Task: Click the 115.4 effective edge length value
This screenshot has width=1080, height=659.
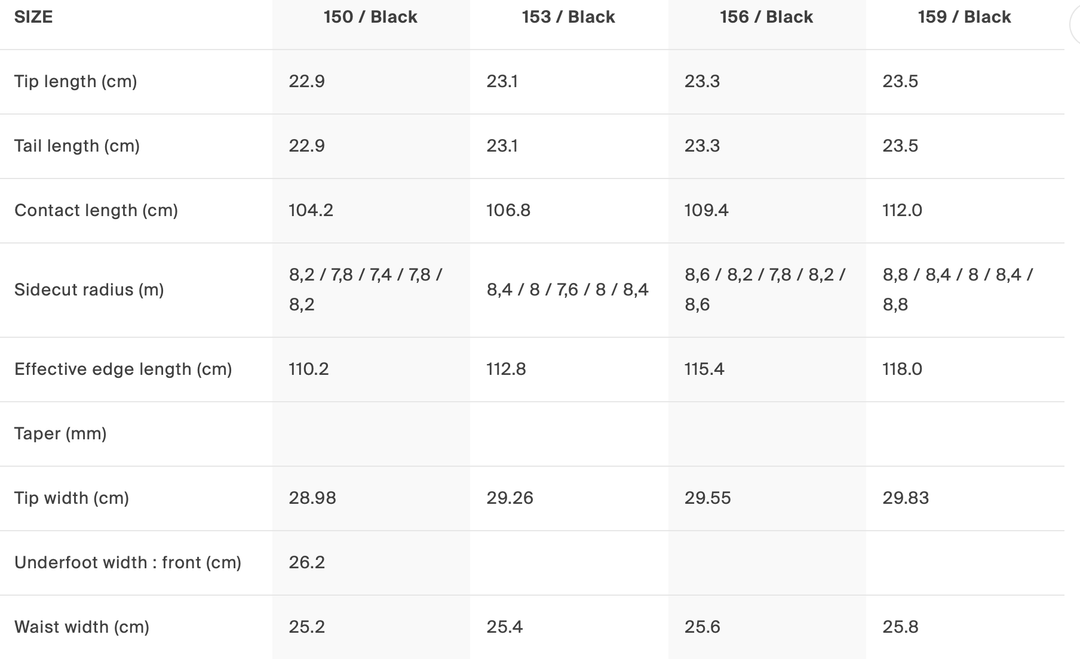Action: (704, 369)
